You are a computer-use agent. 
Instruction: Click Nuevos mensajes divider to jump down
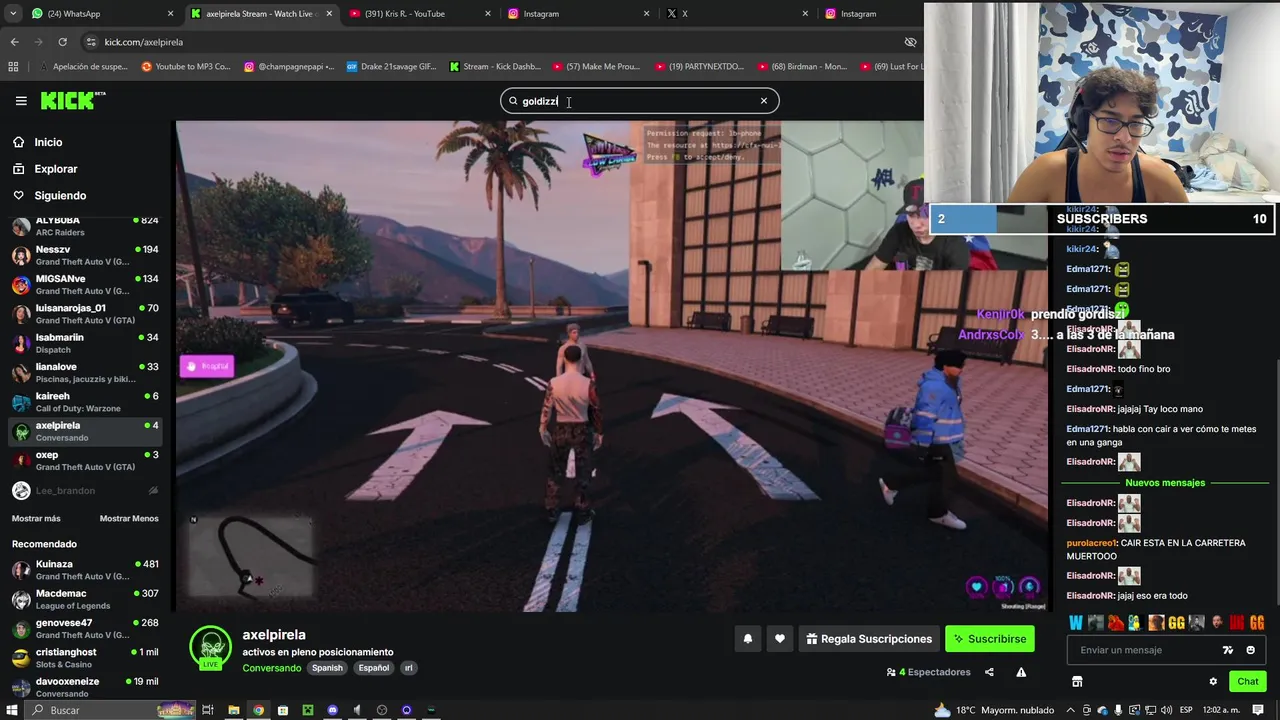click(1165, 483)
